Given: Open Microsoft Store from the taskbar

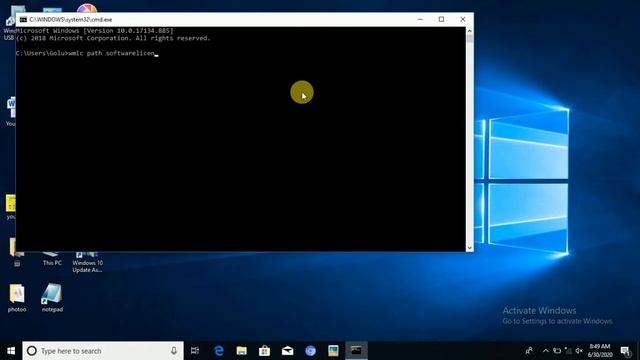Looking at the screenshot, I should pyautogui.click(x=264, y=351).
